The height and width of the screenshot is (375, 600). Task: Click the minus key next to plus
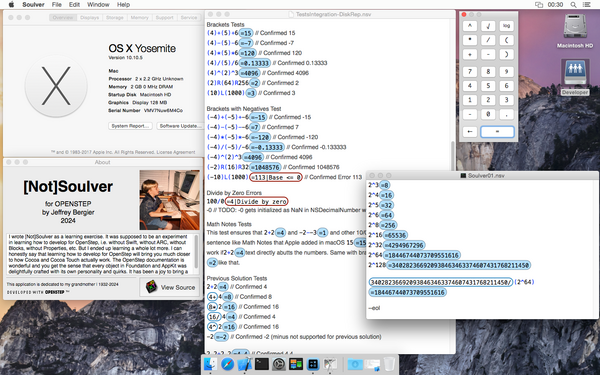488,54
